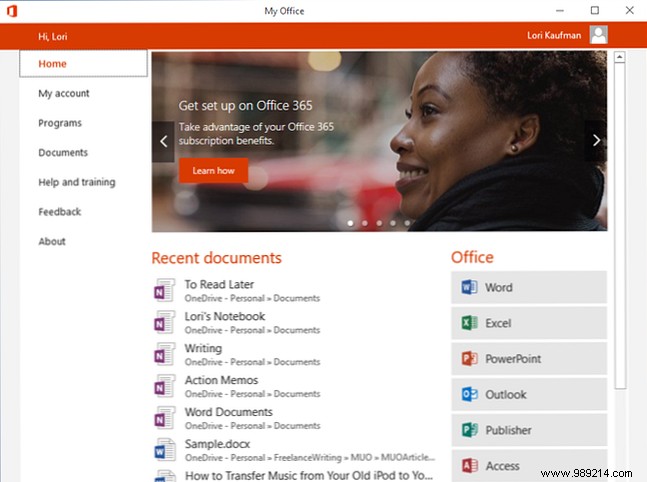Open Help and training

77,182
